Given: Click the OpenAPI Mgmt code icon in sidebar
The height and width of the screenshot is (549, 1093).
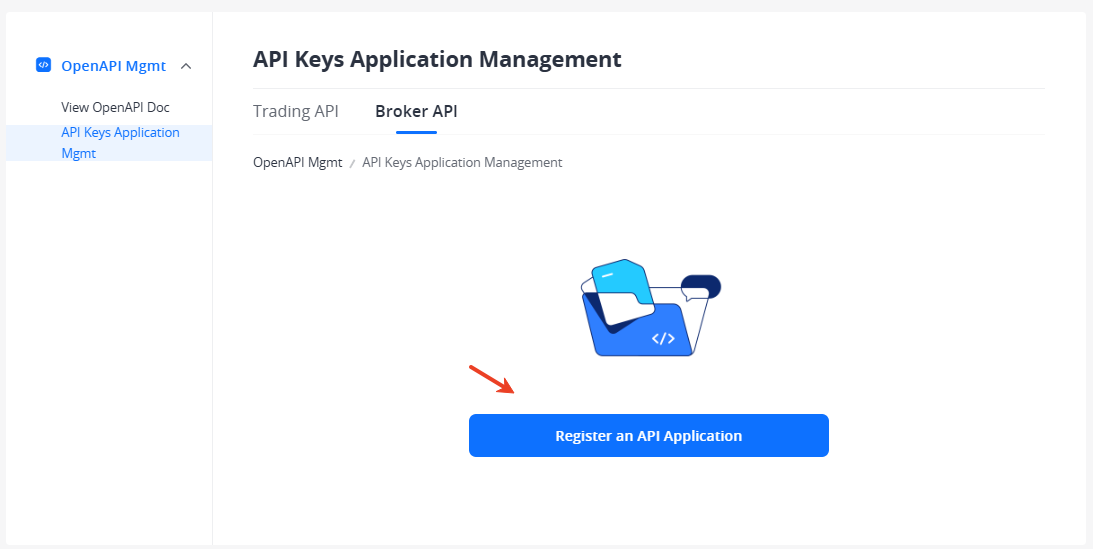Looking at the screenshot, I should pyautogui.click(x=43, y=65).
